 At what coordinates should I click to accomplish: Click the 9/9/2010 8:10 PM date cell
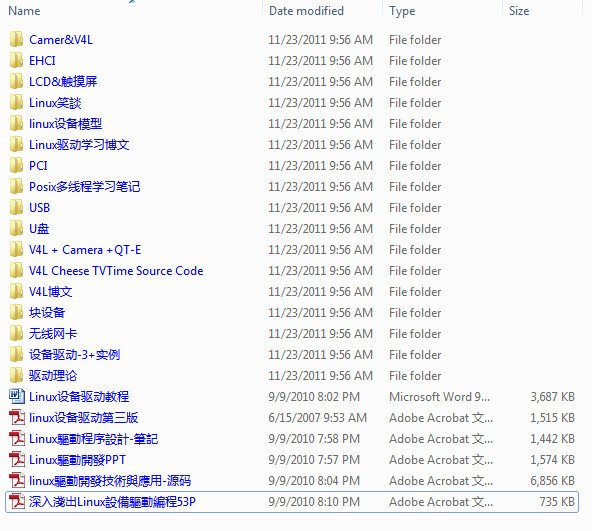[x=314, y=502]
